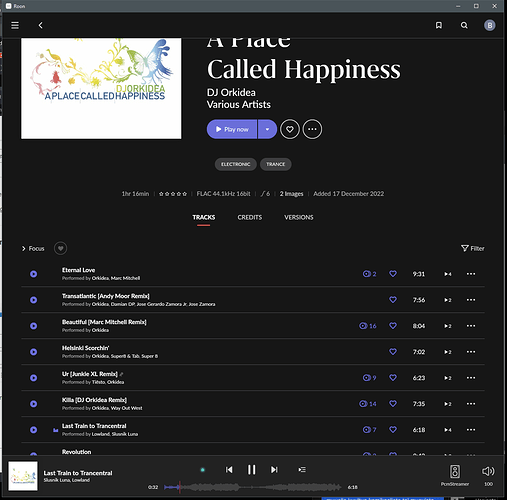The width and height of the screenshot is (507, 500).
Task: Open more options for Transatlantic
Action: [471, 300]
